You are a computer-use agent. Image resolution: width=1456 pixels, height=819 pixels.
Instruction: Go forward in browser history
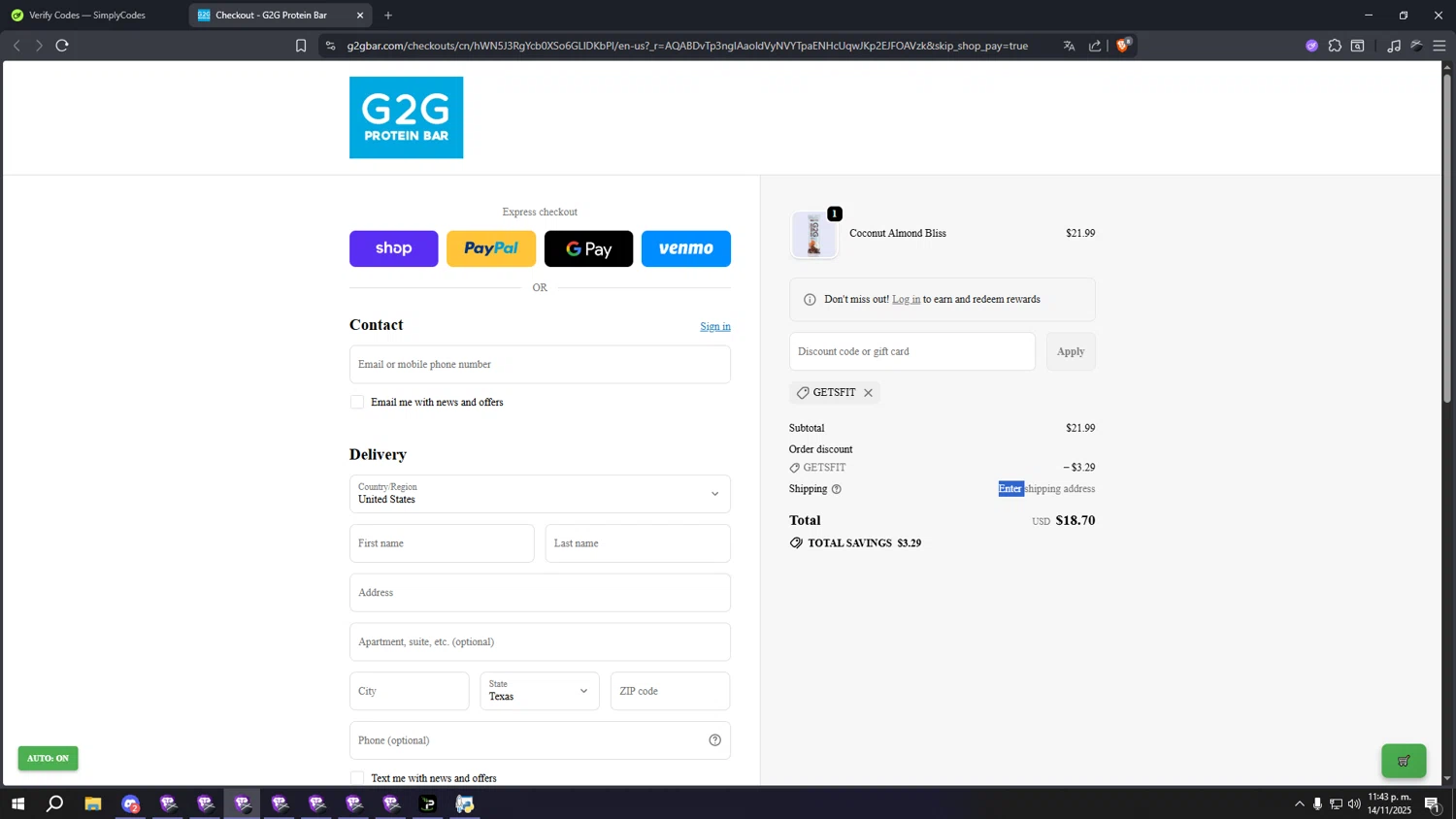point(39,46)
